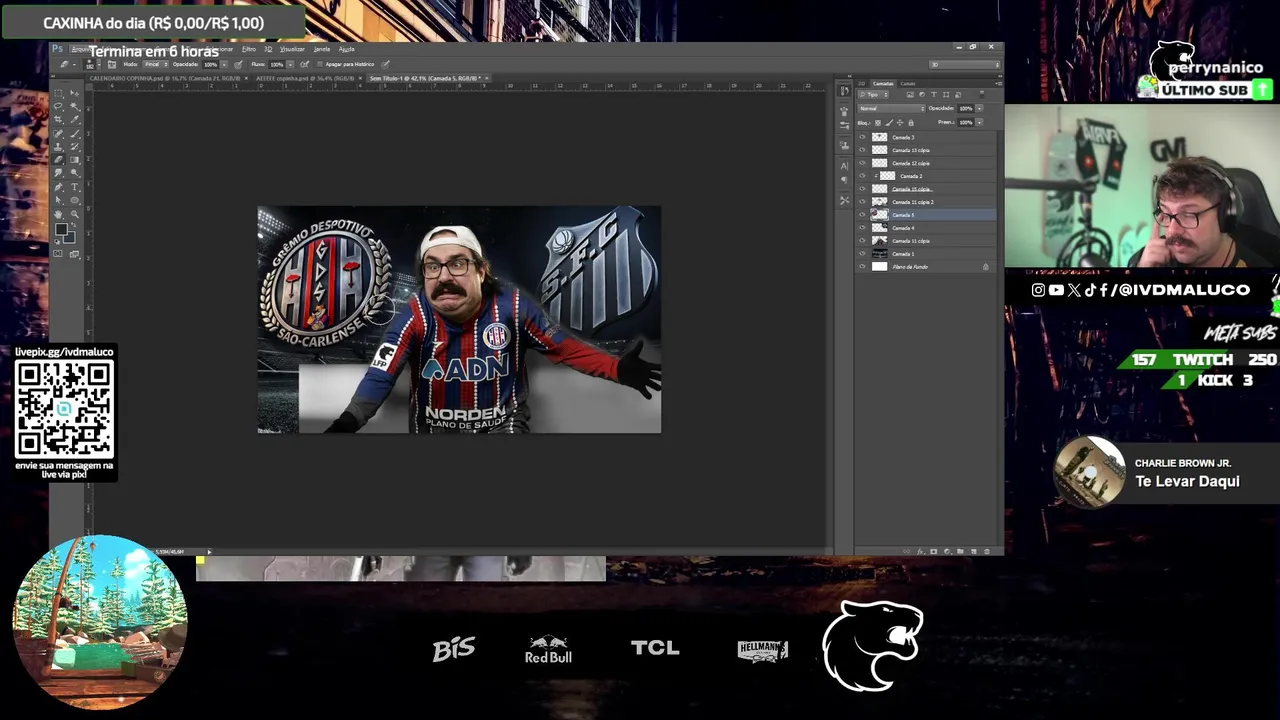Select the Rectangular Marquee tool
The height and width of the screenshot is (720, 1280).
(x=58, y=93)
